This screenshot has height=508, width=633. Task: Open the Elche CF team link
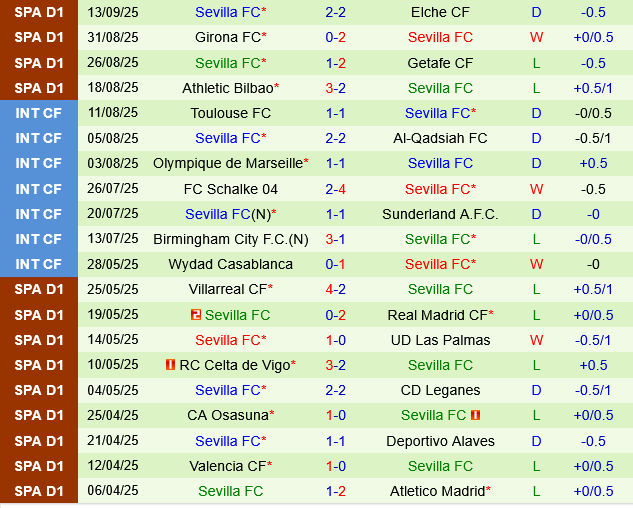[440, 12]
